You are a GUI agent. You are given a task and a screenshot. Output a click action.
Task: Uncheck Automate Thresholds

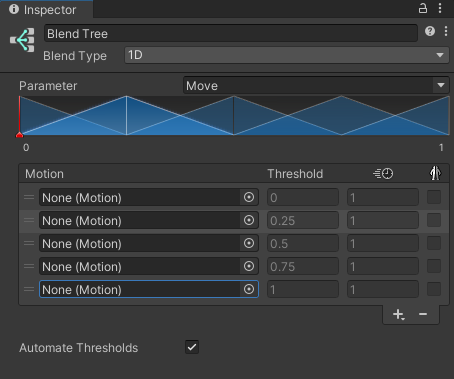click(192, 347)
